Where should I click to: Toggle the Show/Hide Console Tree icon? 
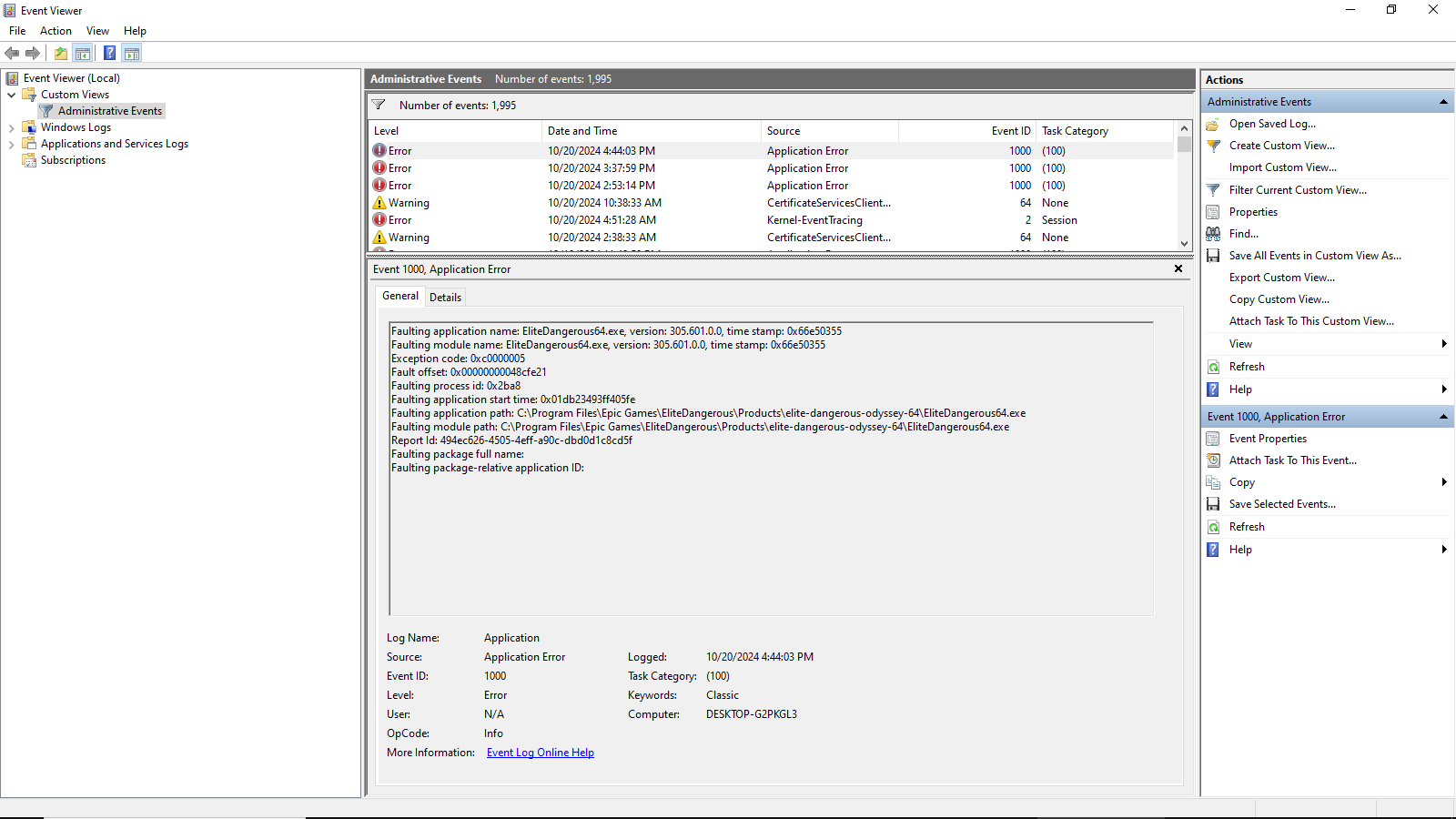tap(83, 54)
